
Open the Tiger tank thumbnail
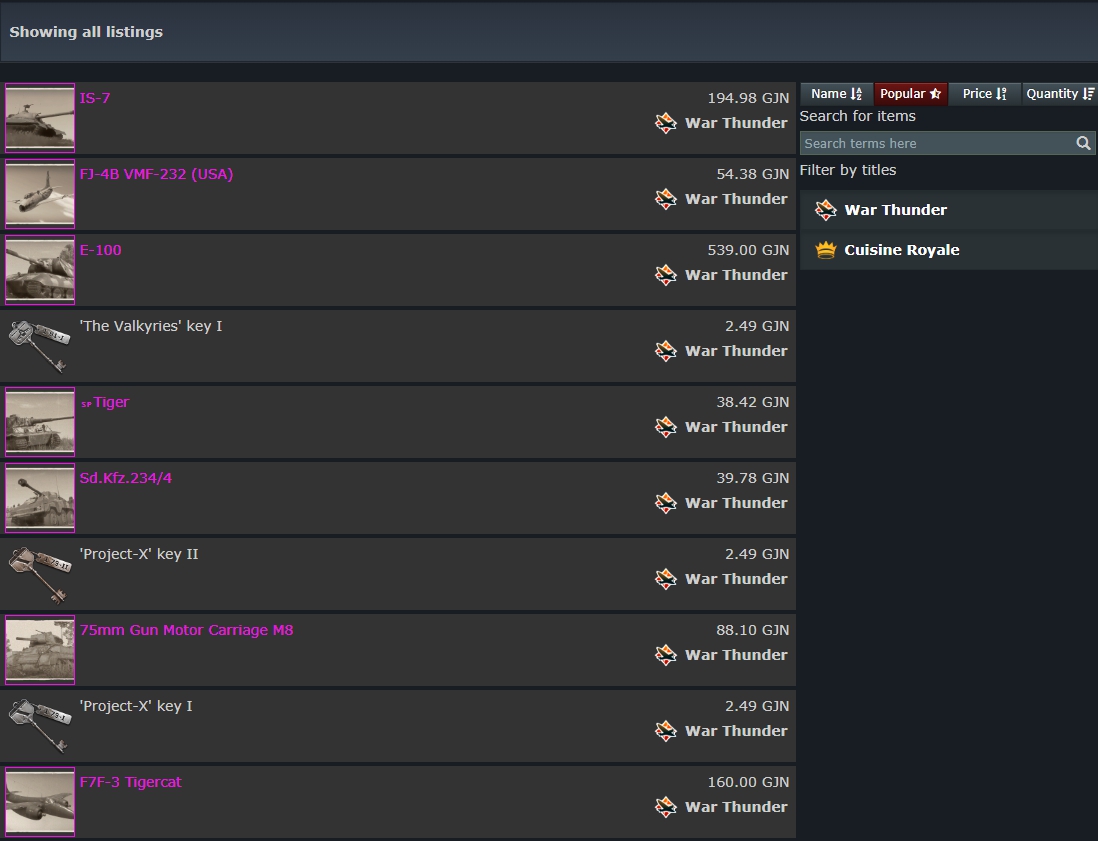point(40,422)
